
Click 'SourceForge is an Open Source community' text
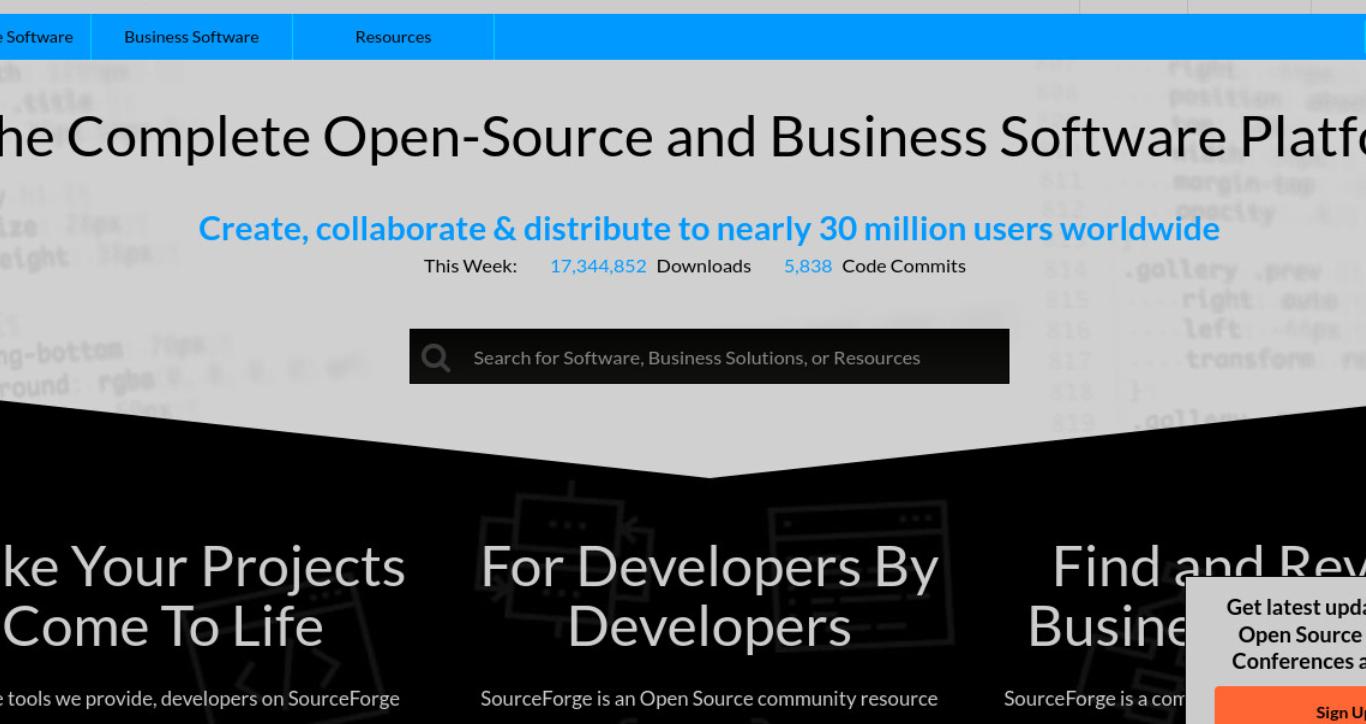click(709, 698)
